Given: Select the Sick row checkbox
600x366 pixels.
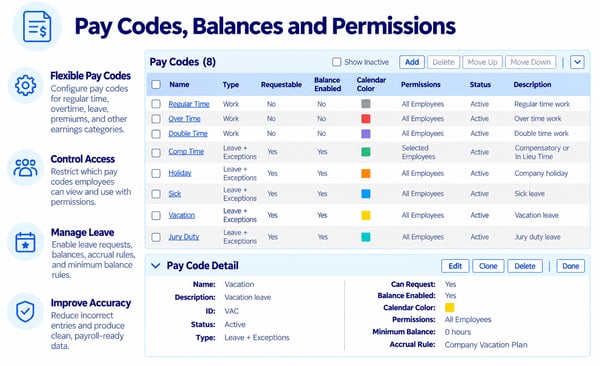Looking at the screenshot, I should (x=156, y=194).
